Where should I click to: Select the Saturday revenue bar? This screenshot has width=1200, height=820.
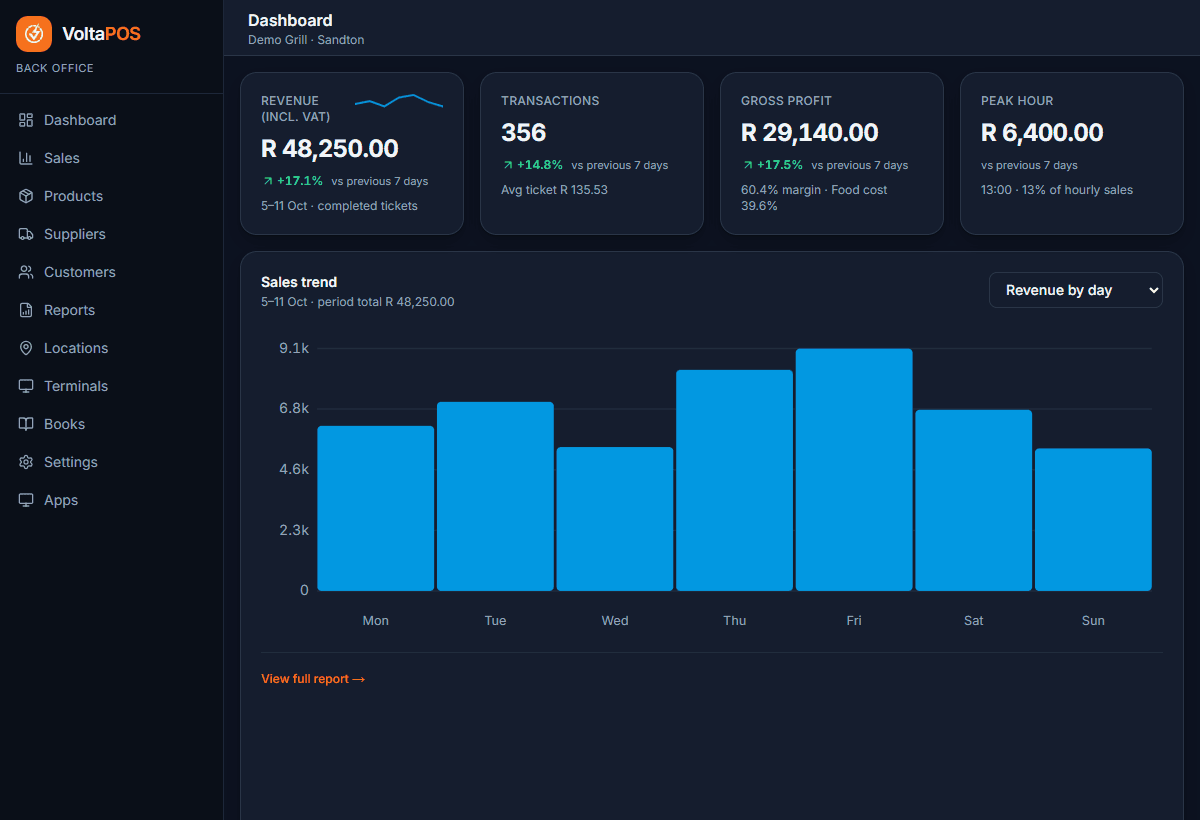(973, 500)
